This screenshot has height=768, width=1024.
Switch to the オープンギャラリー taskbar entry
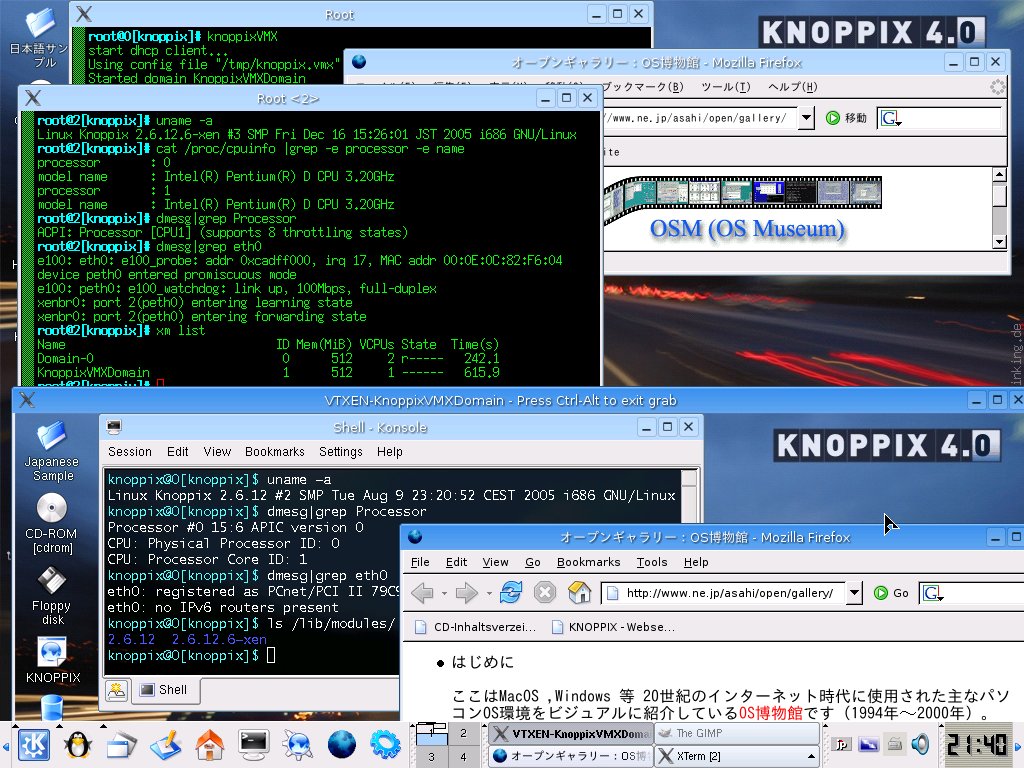pos(571,756)
